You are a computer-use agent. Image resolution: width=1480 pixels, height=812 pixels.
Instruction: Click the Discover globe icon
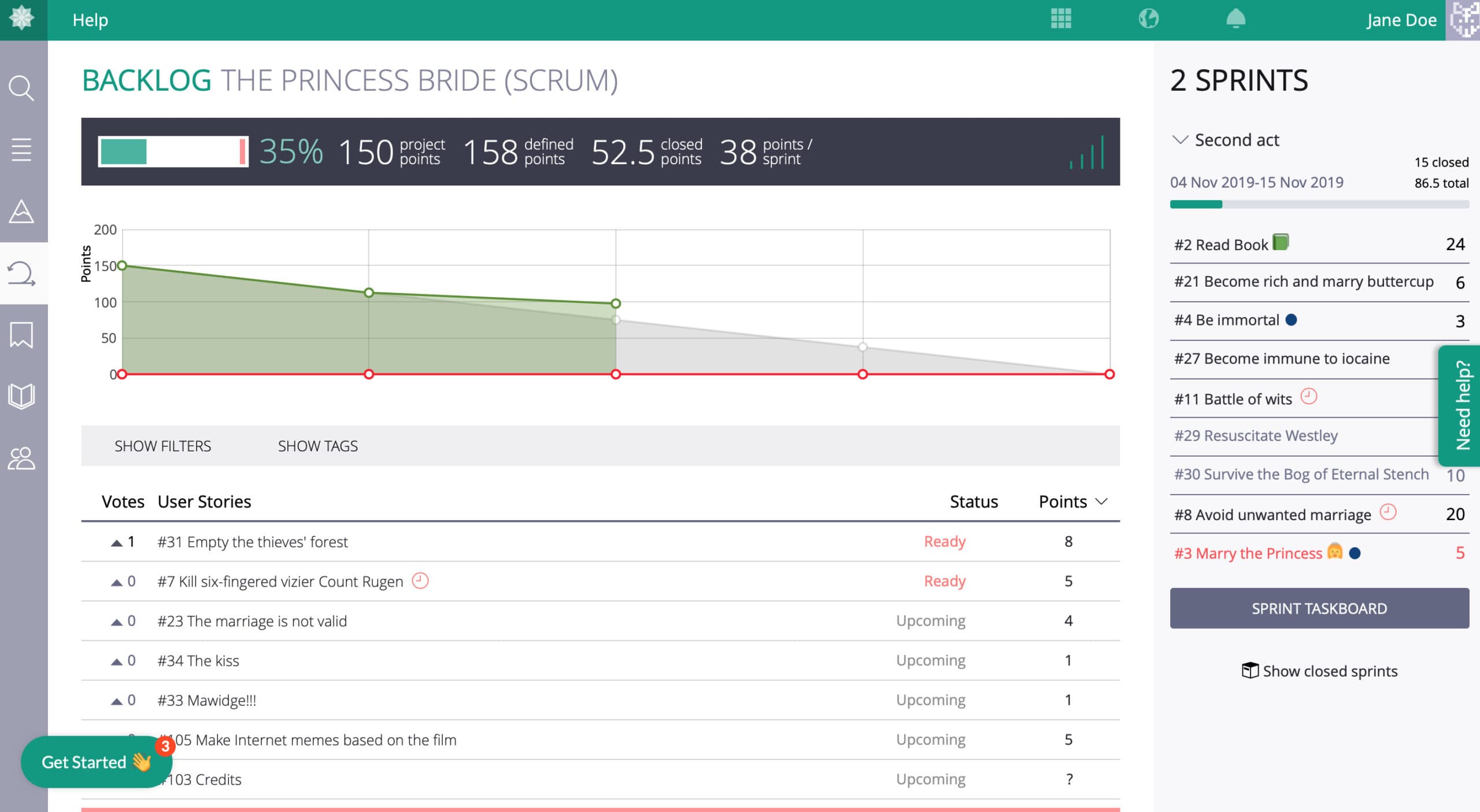1148,19
